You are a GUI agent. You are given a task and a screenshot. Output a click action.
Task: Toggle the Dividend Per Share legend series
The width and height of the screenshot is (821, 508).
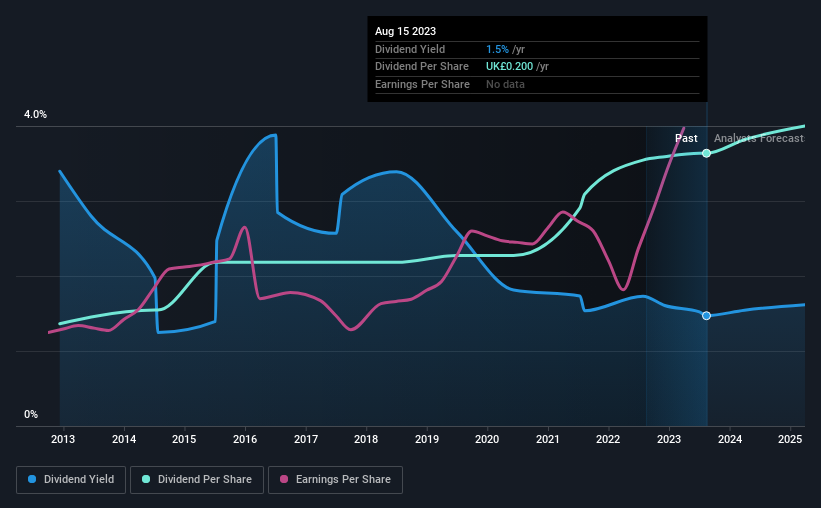[x=197, y=480]
